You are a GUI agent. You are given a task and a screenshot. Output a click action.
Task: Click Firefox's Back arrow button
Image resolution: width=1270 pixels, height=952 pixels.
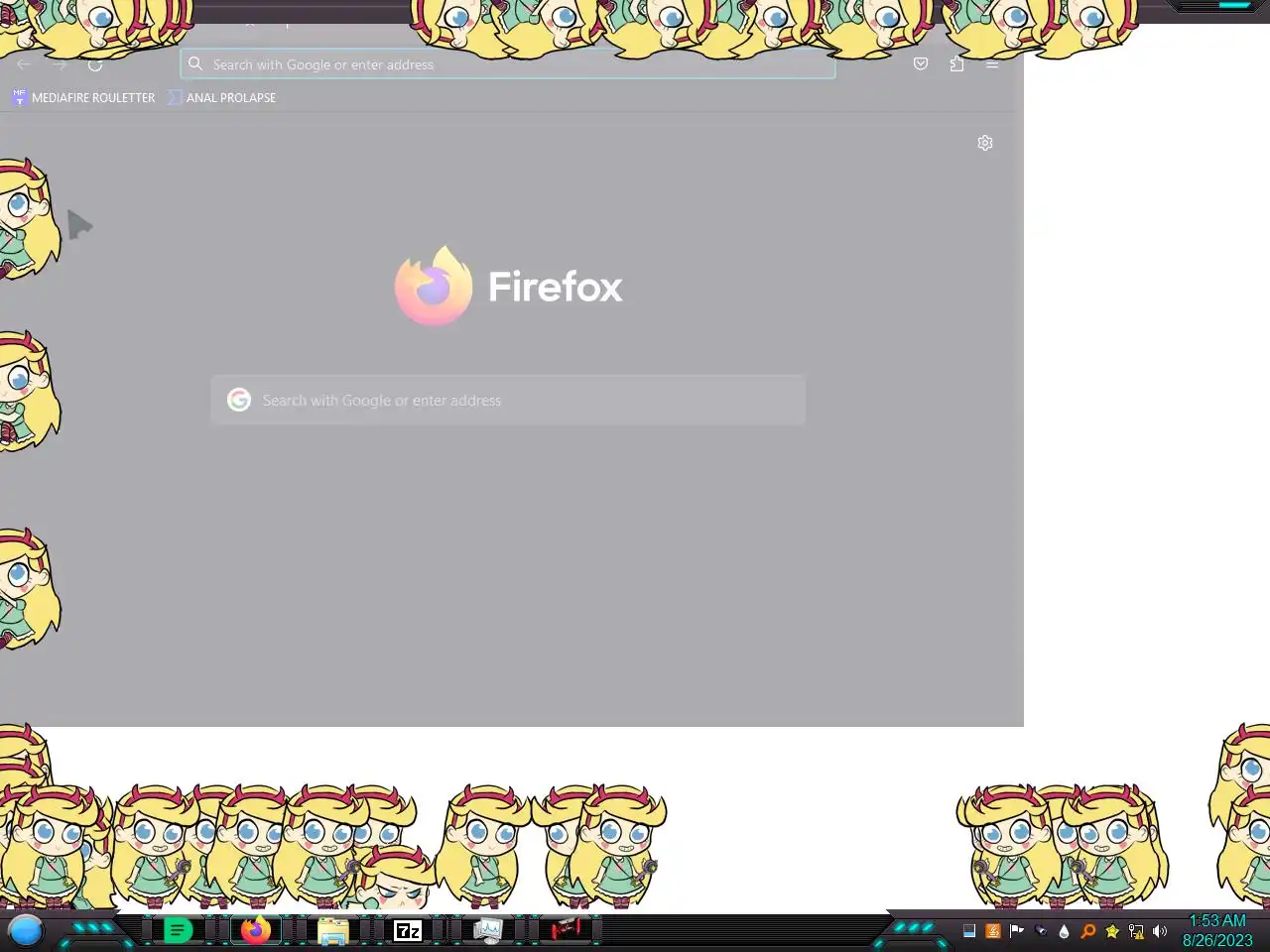tap(24, 64)
